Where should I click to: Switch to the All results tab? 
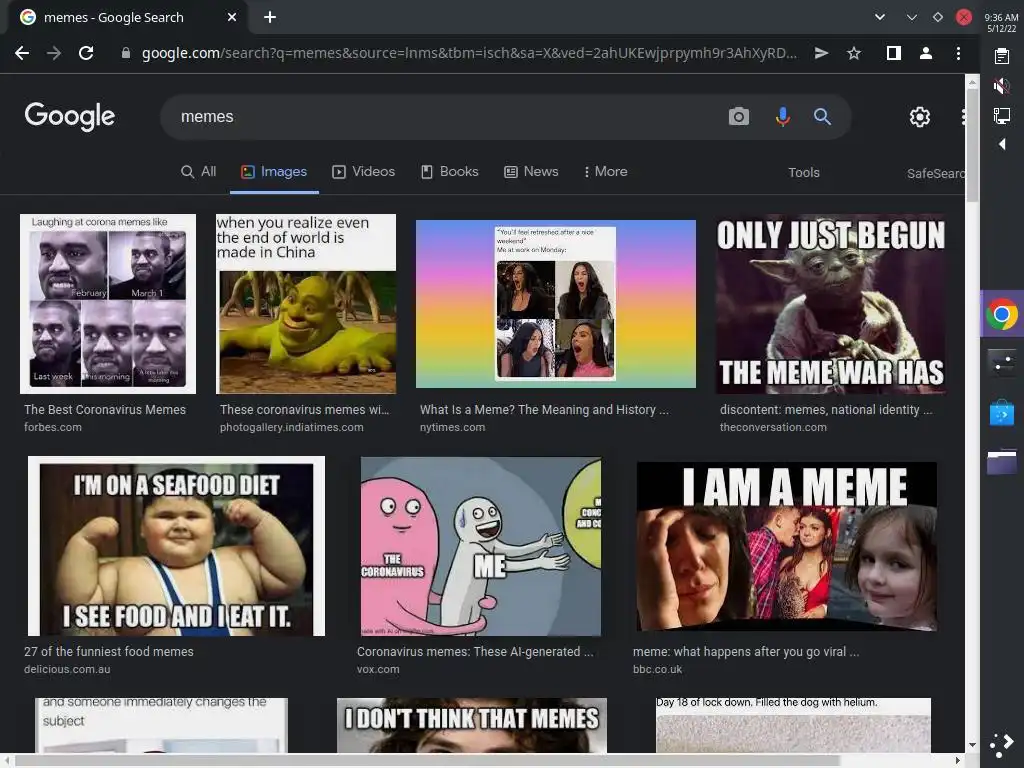point(199,172)
